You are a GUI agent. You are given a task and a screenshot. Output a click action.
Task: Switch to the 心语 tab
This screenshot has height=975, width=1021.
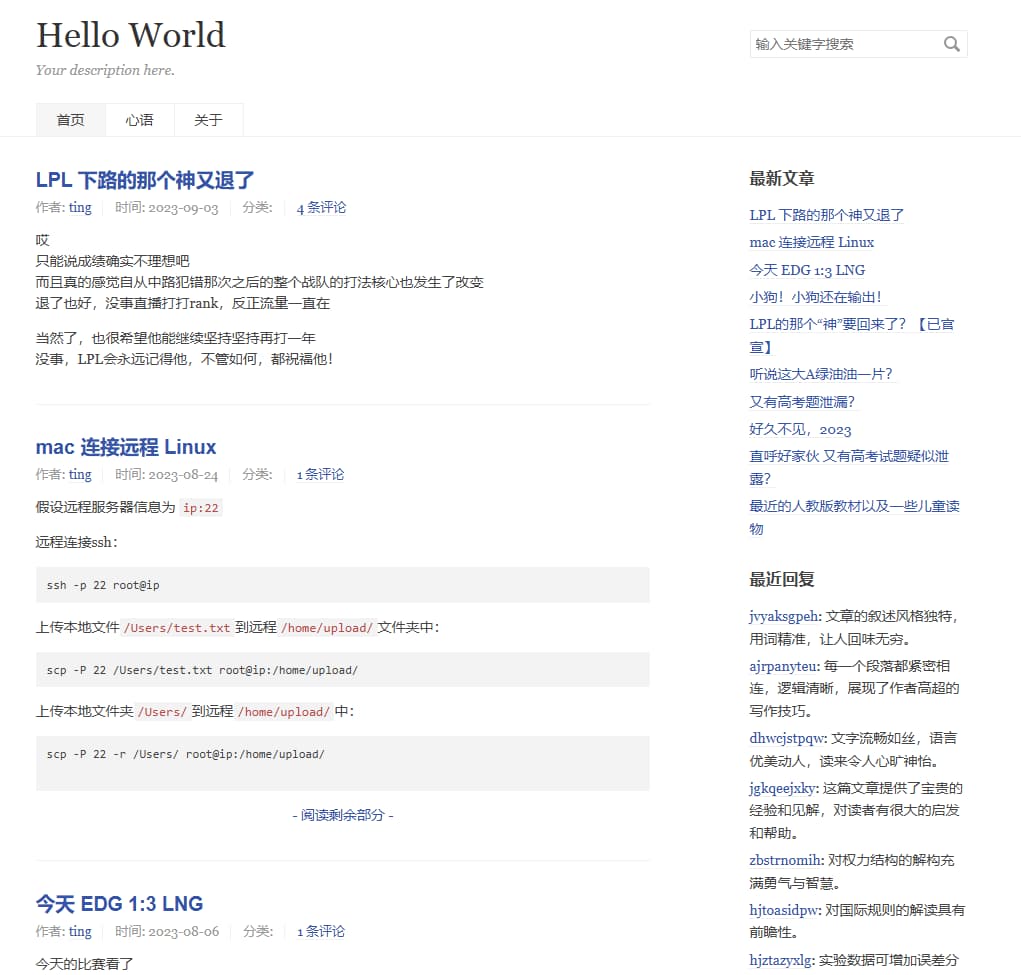pyautogui.click(x=140, y=119)
